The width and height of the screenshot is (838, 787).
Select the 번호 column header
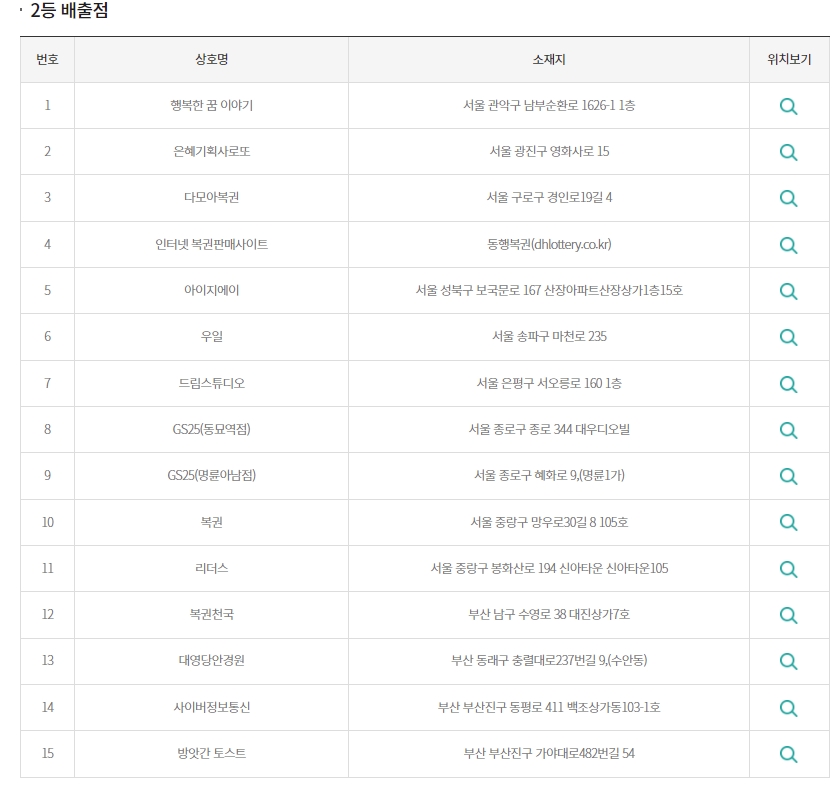(48, 59)
